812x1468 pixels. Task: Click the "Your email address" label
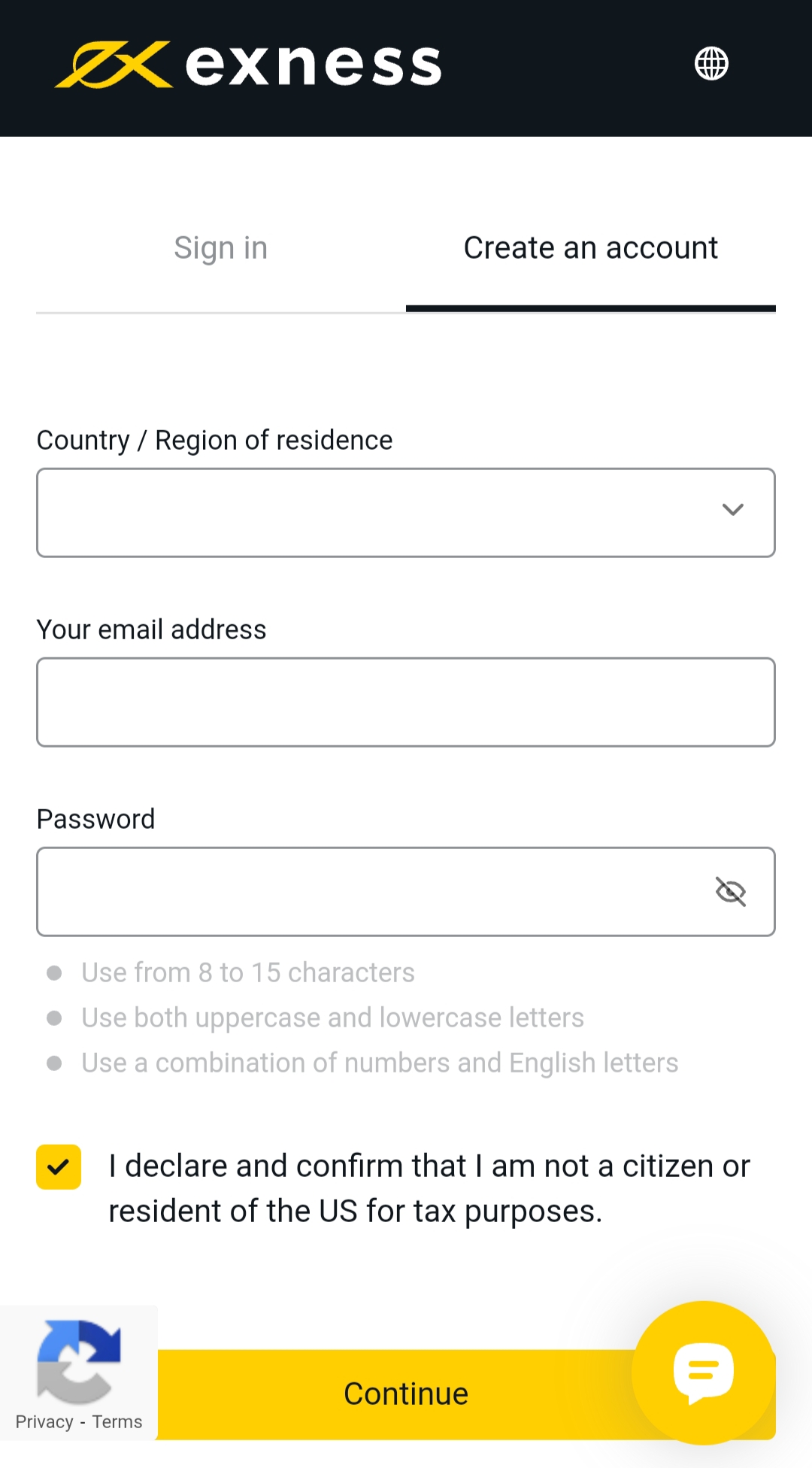(152, 629)
